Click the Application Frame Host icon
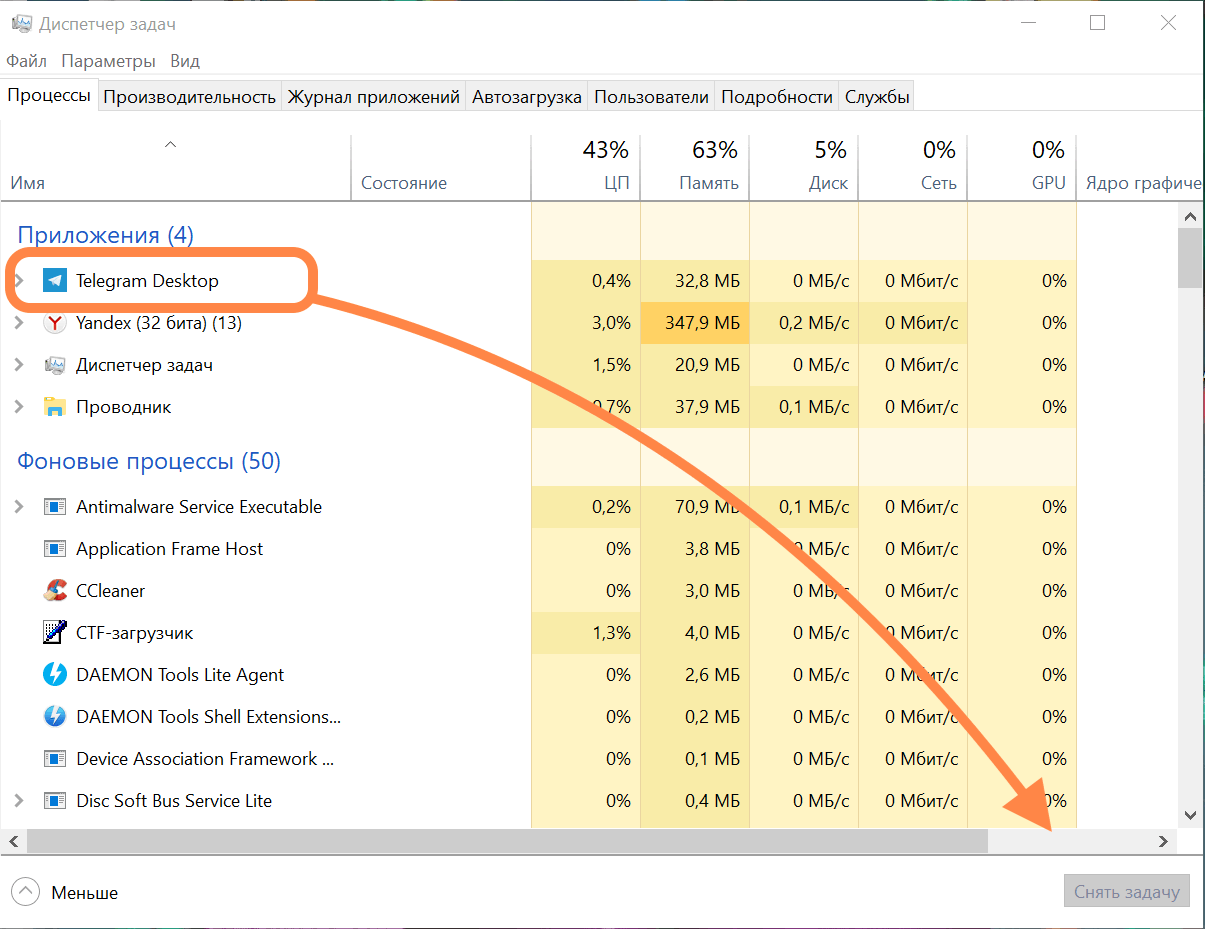Viewport: 1205px width, 929px height. 55,549
